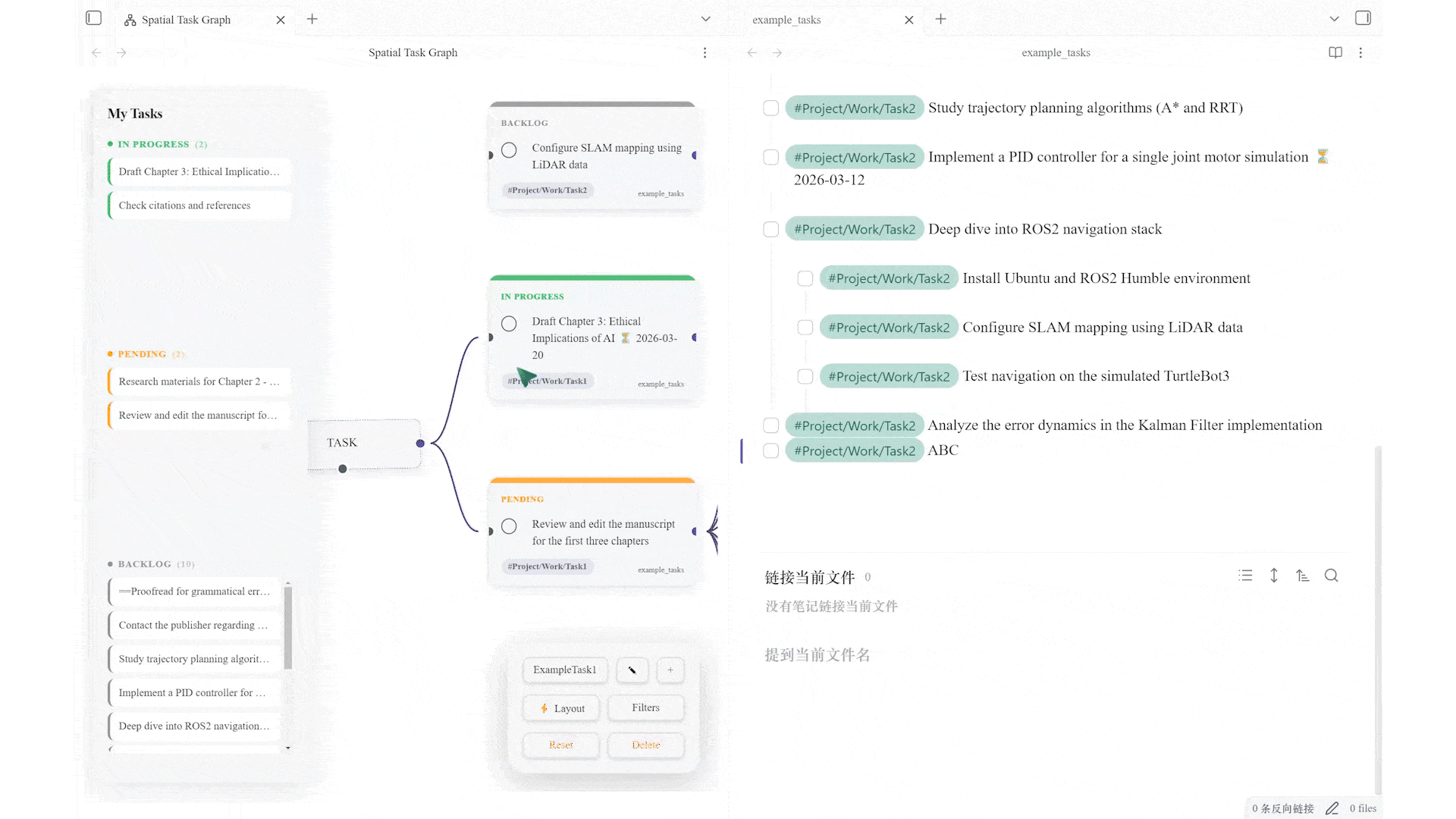Check the Install Ubuntu and ROS2 Humble task
This screenshot has width=1456, height=819.
click(x=805, y=278)
